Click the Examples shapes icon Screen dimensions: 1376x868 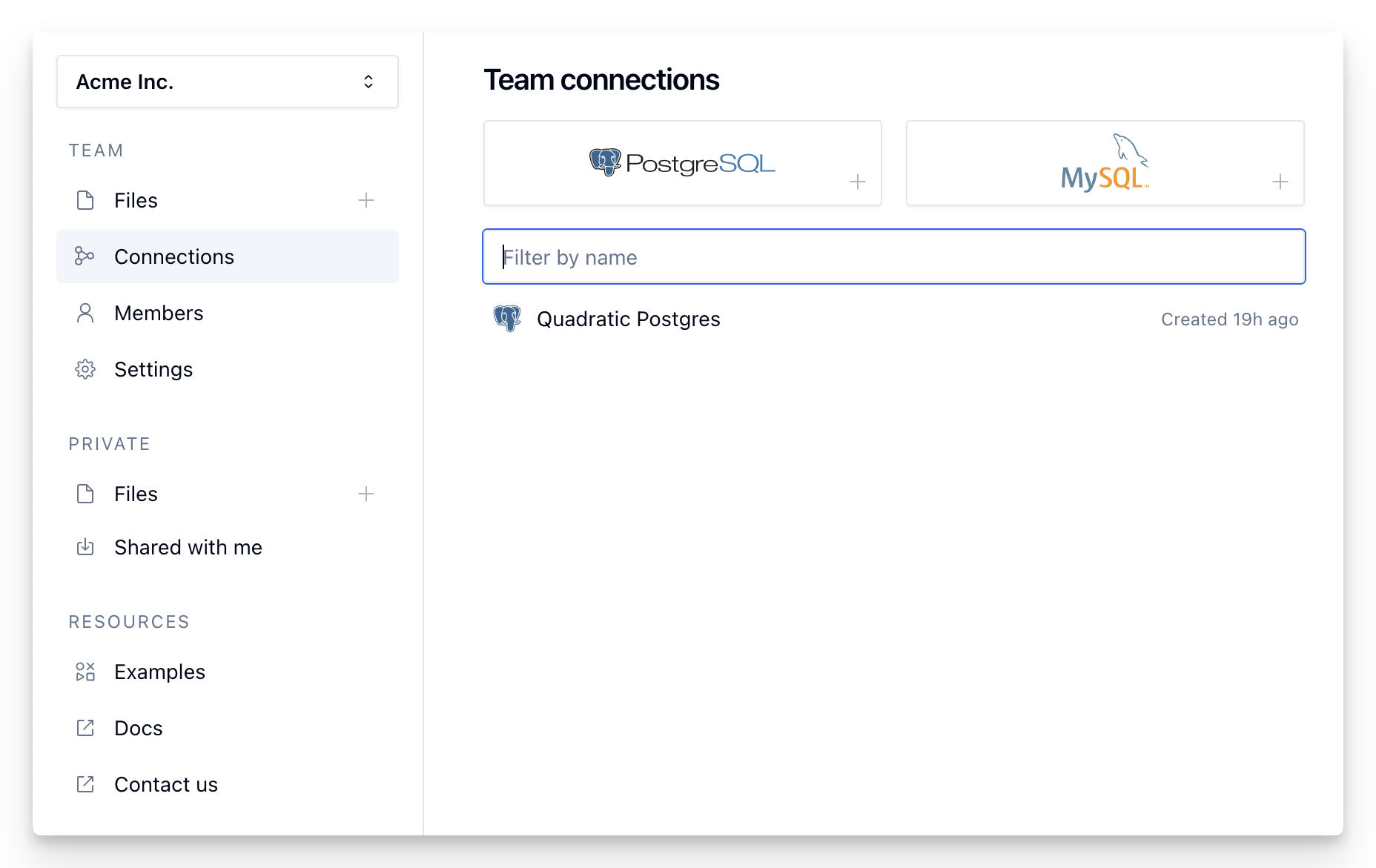[x=85, y=672]
